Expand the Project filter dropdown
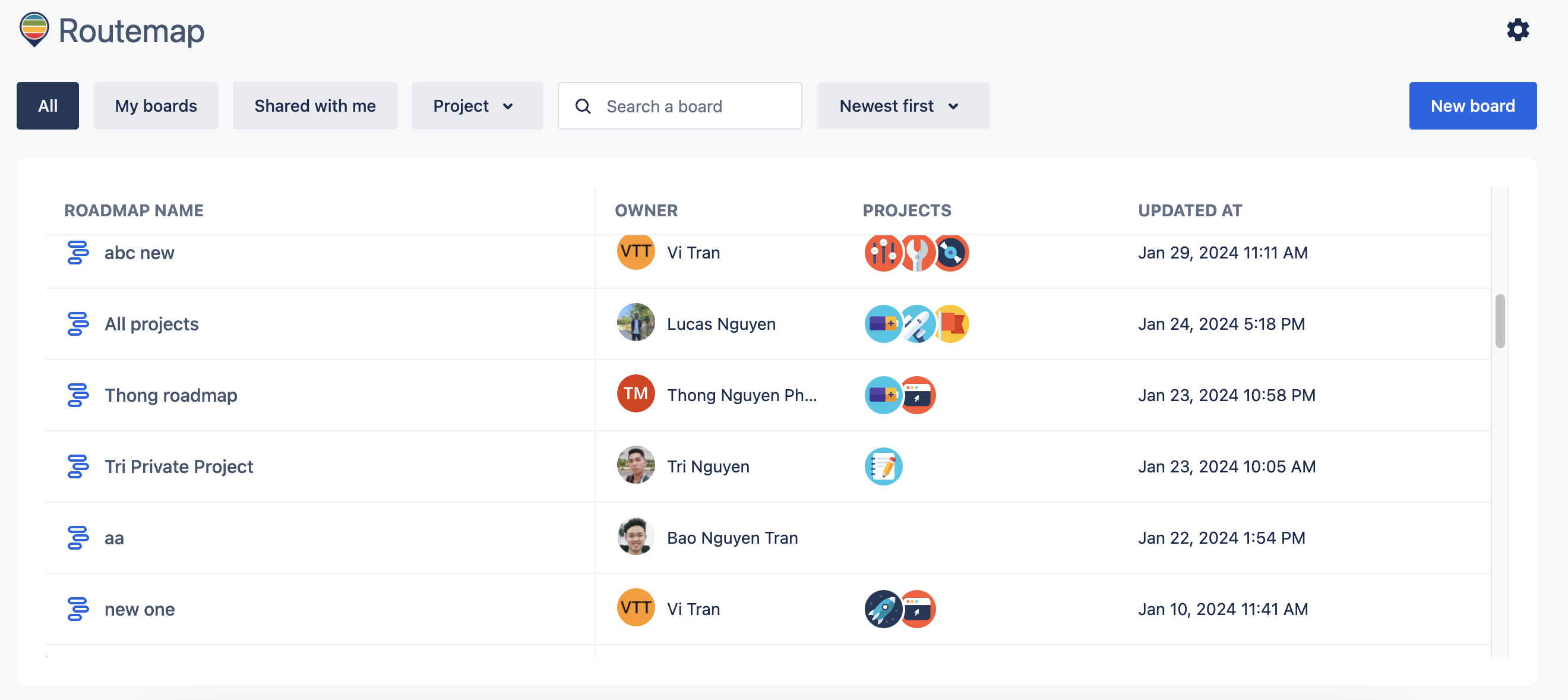Viewport: 1568px width, 700px height. pyautogui.click(x=476, y=106)
